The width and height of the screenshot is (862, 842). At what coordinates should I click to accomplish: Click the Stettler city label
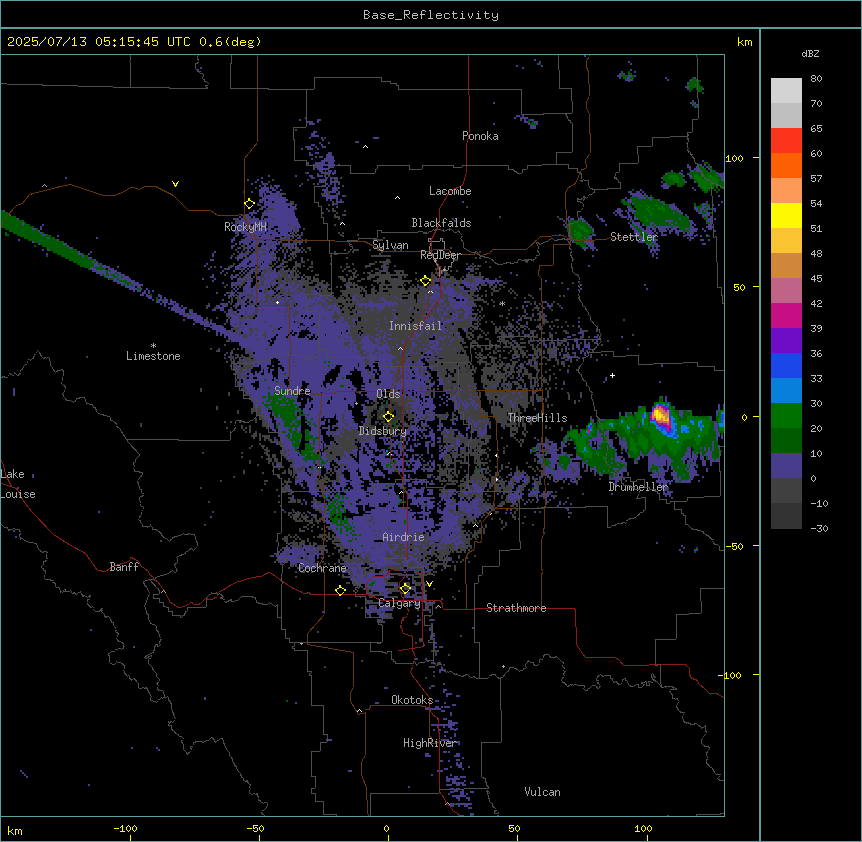coord(634,237)
